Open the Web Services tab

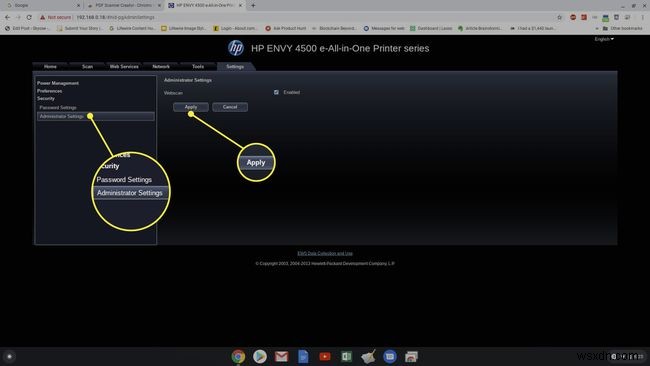point(124,66)
